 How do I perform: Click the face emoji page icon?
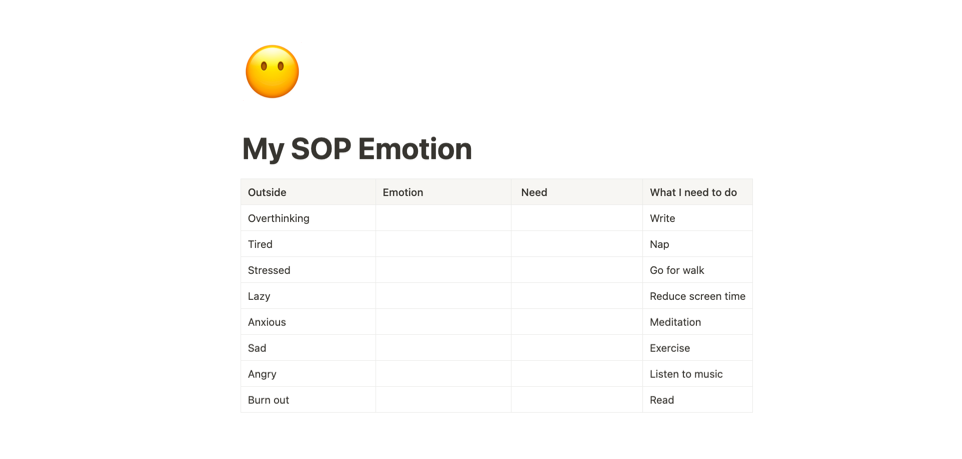pos(272,72)
